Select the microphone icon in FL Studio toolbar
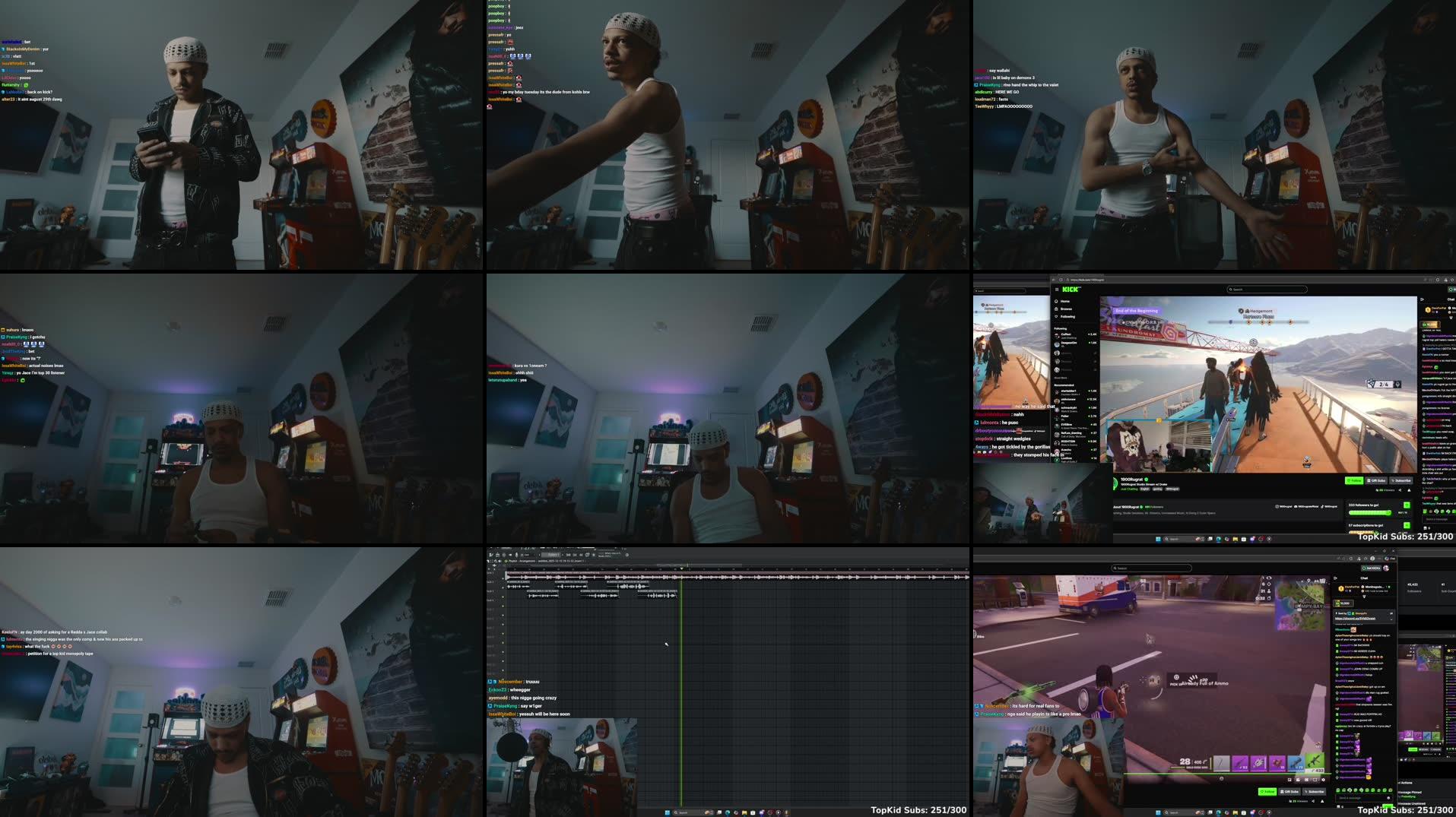1456x817 pixels. point(516,555)
